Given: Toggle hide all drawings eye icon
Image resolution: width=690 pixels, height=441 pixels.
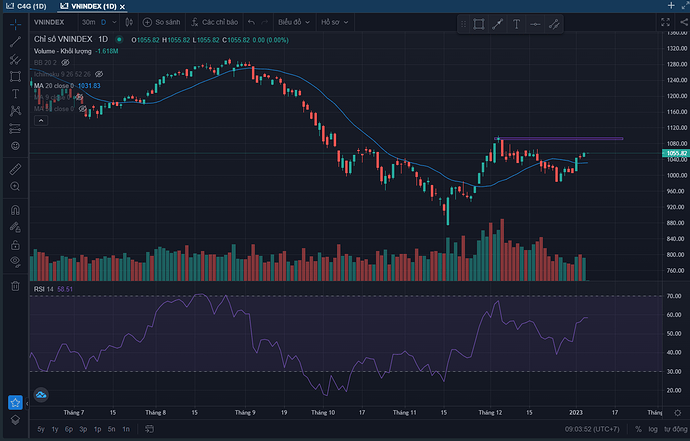Looking at the screenshot, I should click(15, 261).
